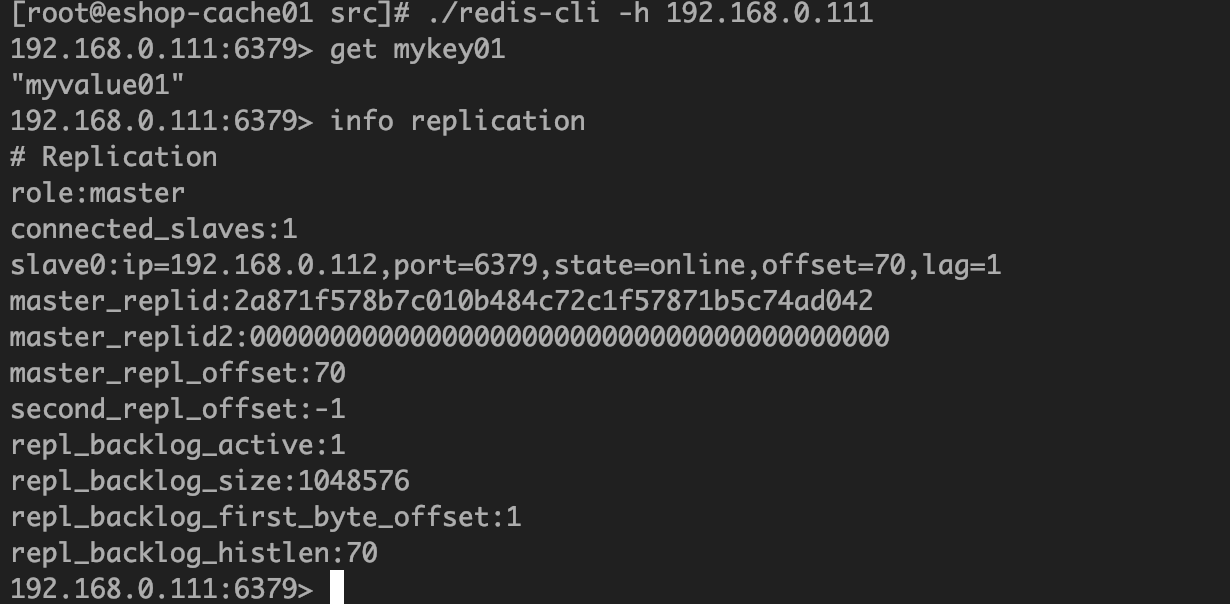The image size is (1230, 604).
Task: Click the terminal cursor block at prompt
Action: 337,588
